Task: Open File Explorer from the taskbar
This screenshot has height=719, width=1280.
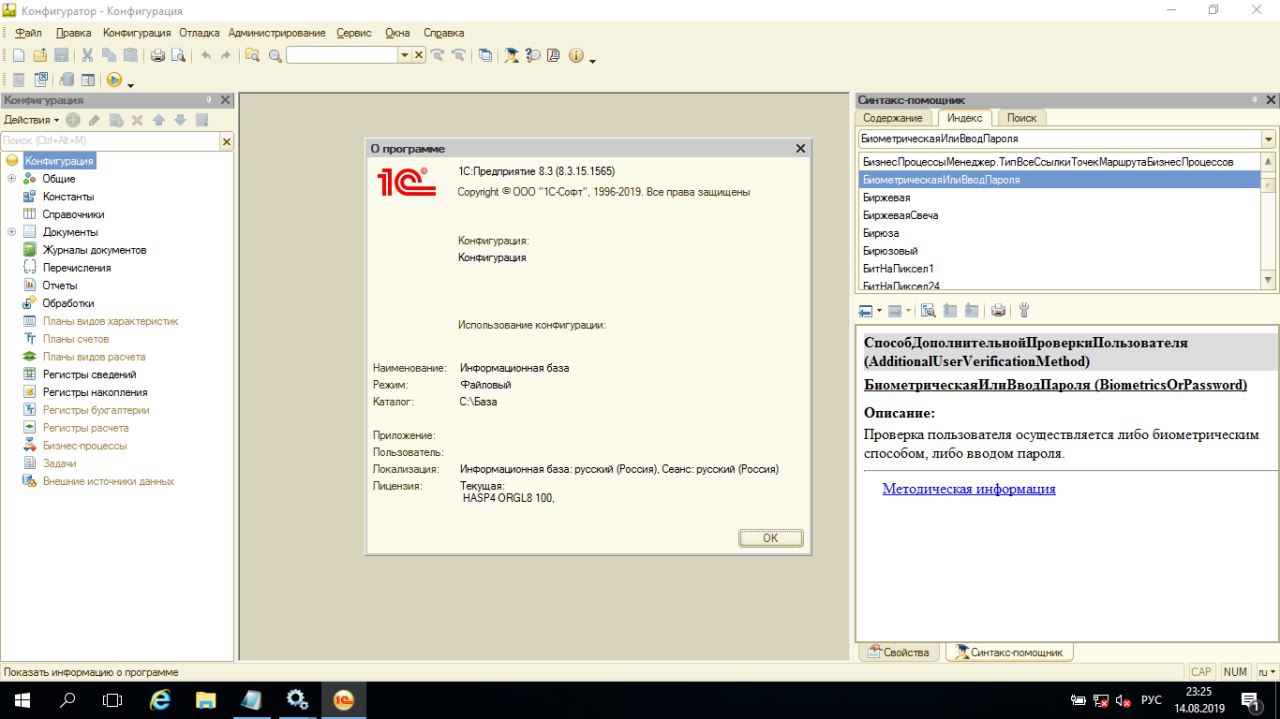Action: (x=205, y=699)
